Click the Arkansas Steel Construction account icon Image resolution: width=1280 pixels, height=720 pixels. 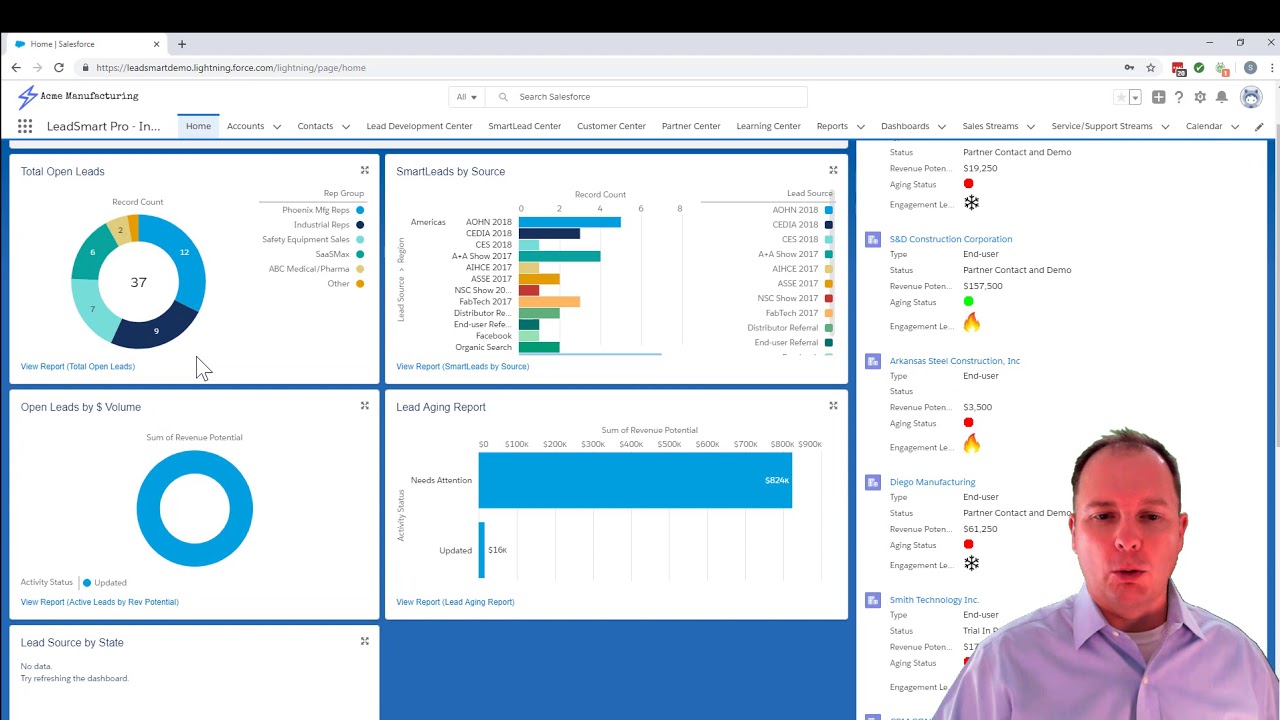(873, 361)
